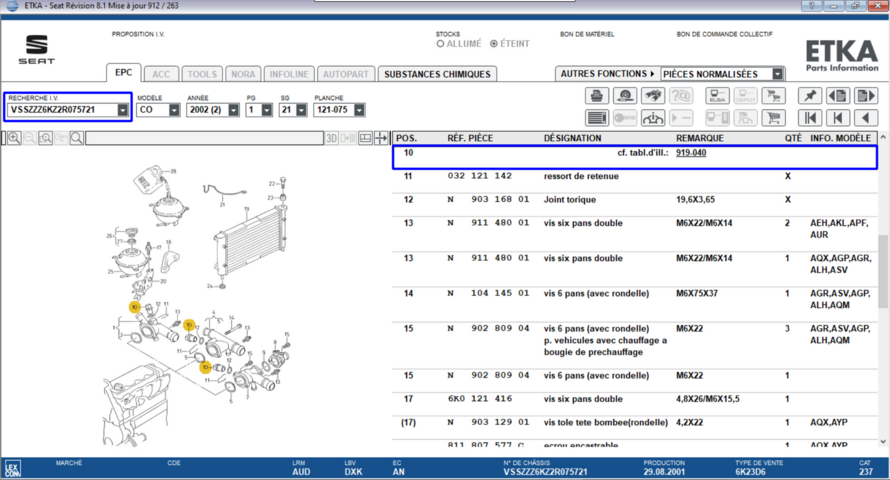
Task: Click the highlighted position 10 row
Action: 635,157
